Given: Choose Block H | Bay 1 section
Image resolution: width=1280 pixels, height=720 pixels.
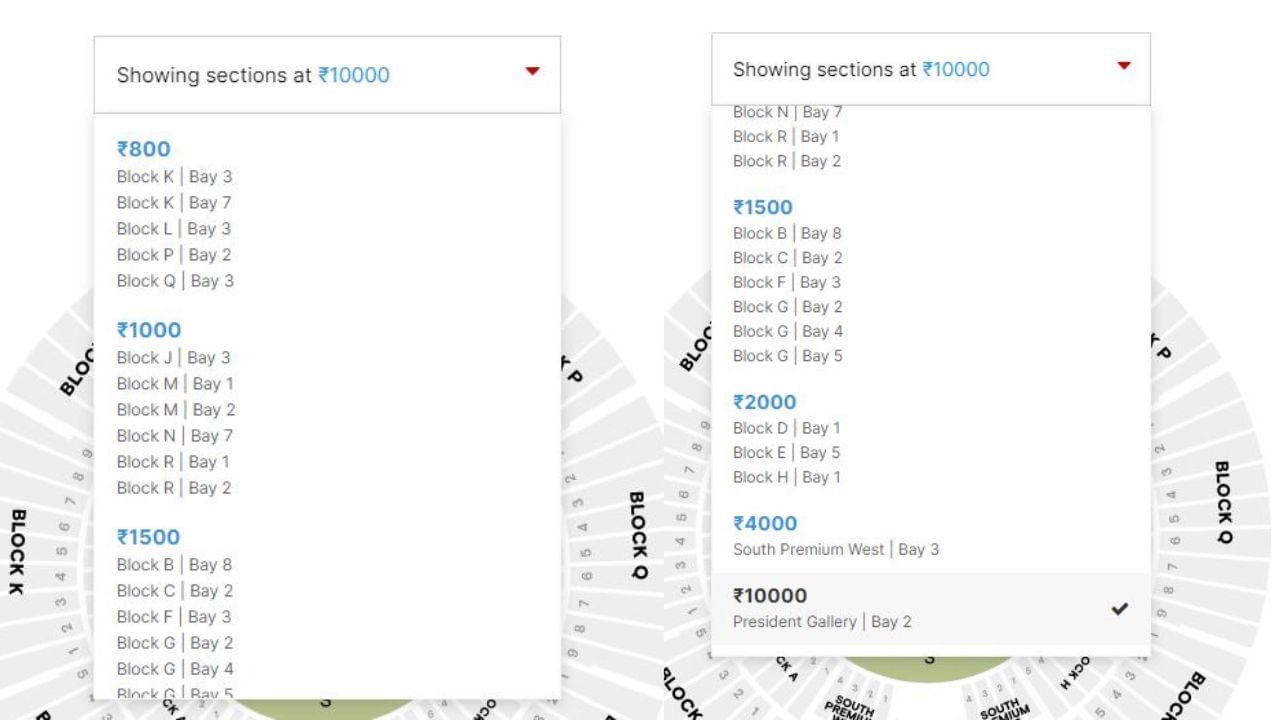Looking at the screenshot, I should pos(786,478).
